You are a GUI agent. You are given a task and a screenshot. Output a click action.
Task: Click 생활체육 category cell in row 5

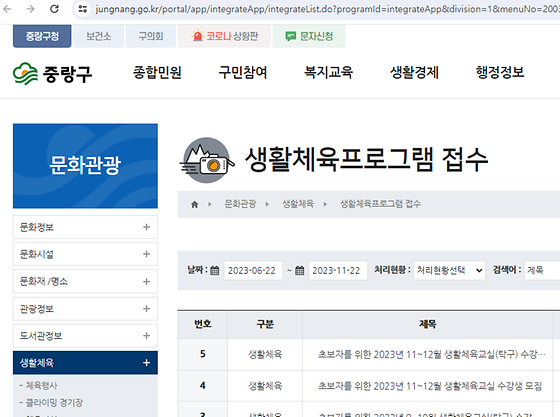pyautogui.click(x=265, y=355)
